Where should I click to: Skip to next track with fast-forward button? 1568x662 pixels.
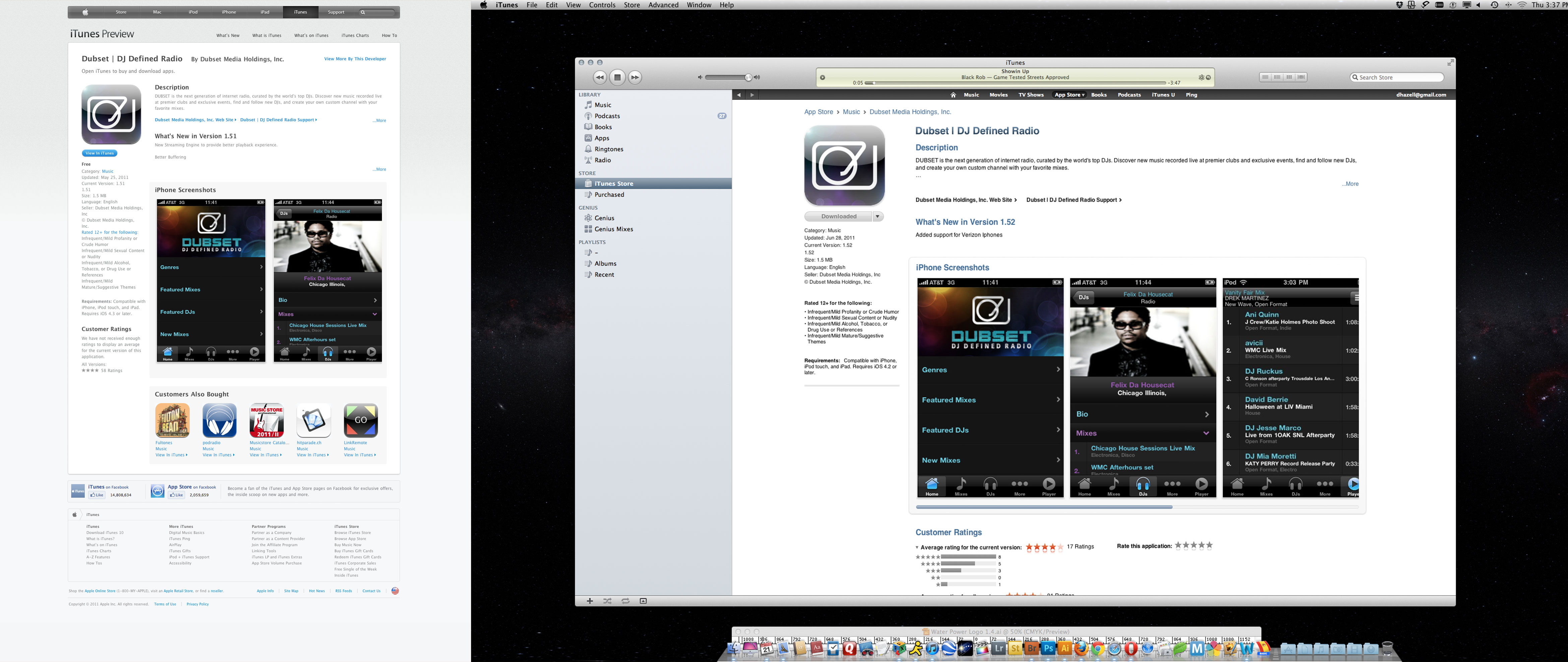coord(635,77)
